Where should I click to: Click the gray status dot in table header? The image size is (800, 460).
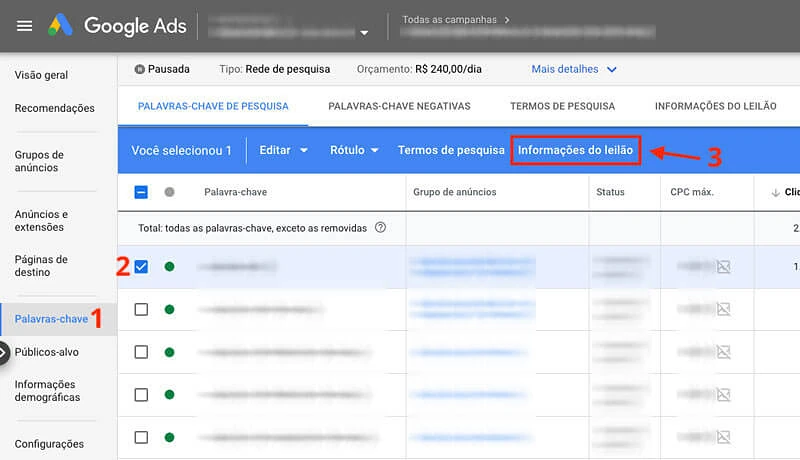point(169,192)
